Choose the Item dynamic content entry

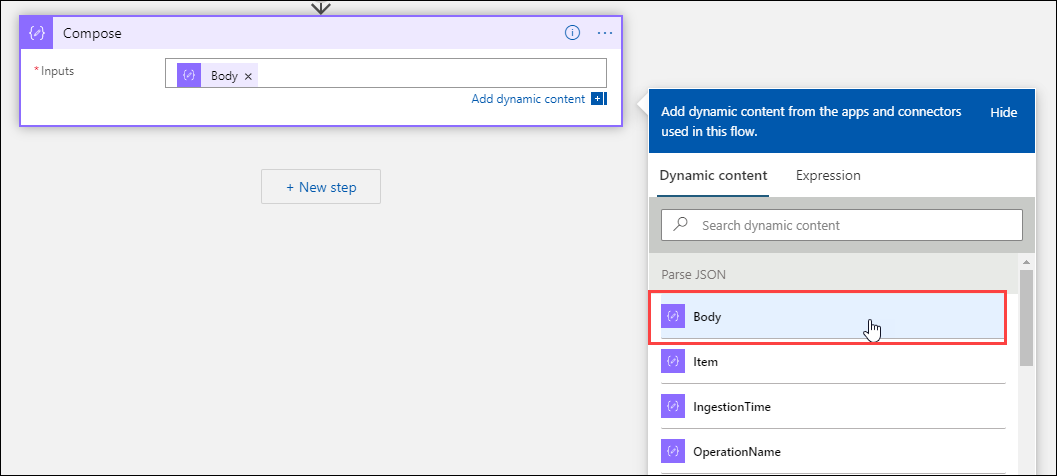pos(705,362)
